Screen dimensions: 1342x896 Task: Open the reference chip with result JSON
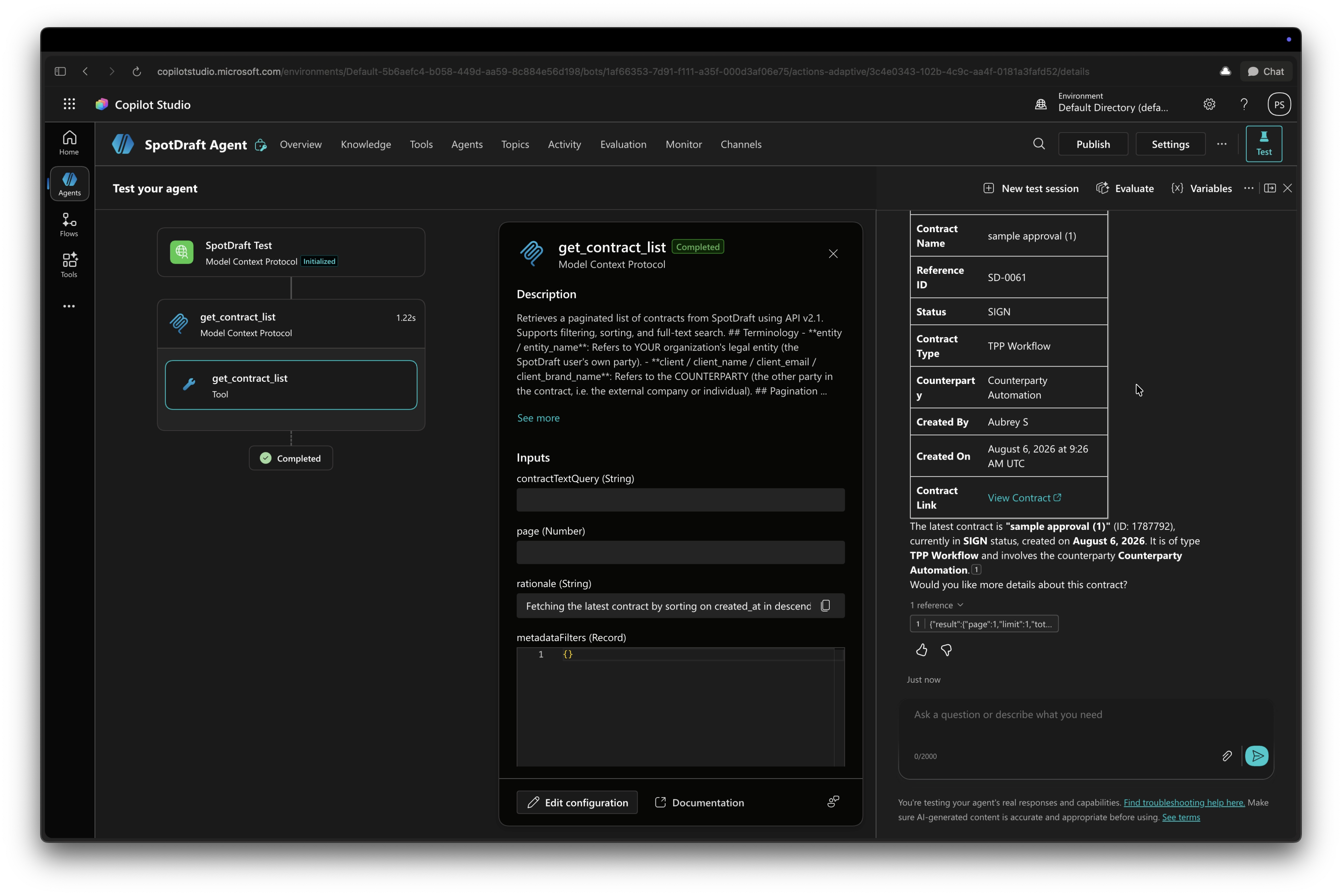point(984,624)
